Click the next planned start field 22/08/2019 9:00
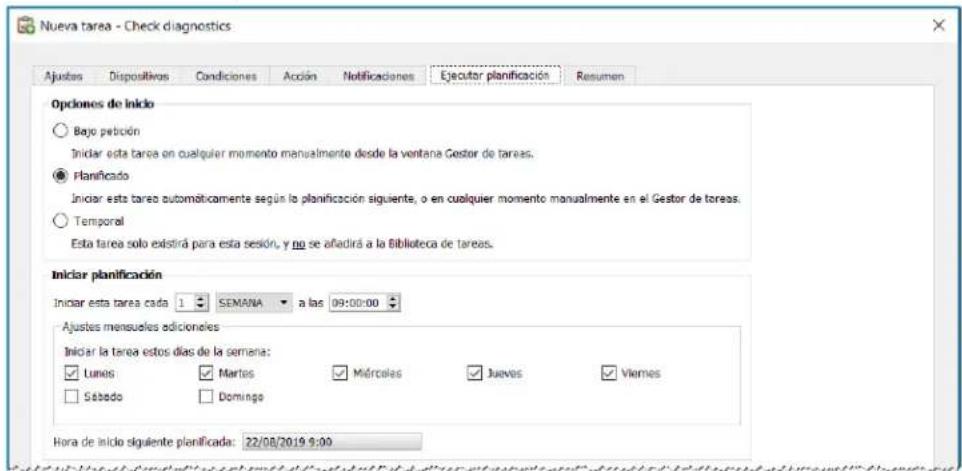This screenshot has width=962, height=471. pyautogui.click(x=333, y=442)
